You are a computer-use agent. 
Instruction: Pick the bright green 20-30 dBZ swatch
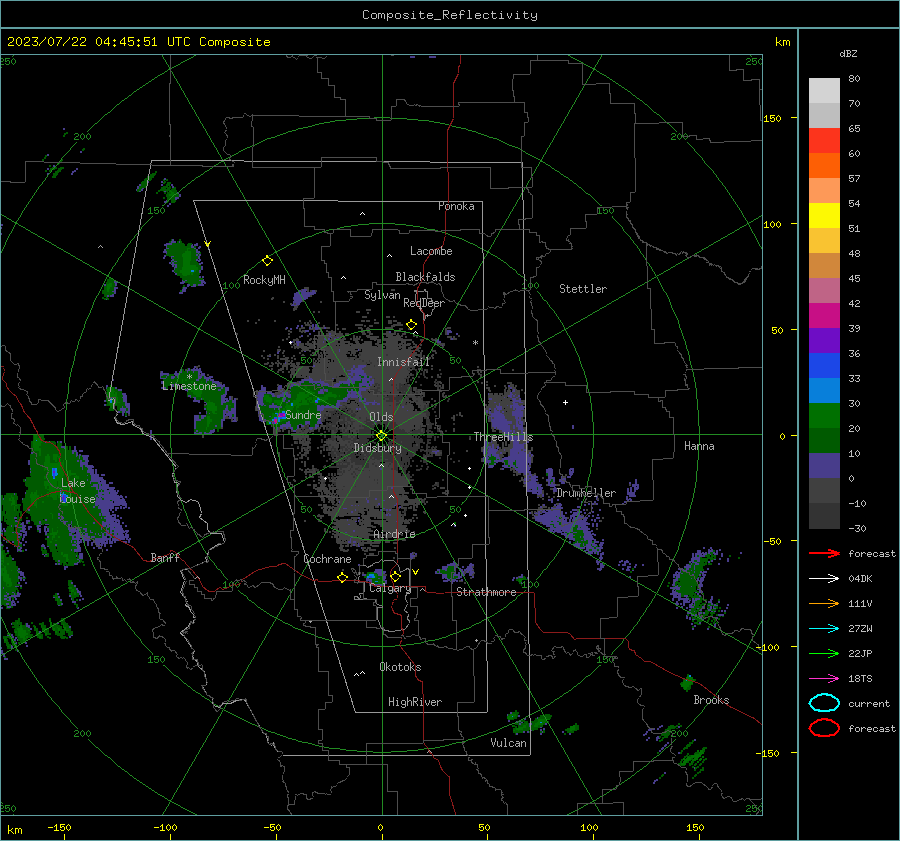pyautogui.click(x=824, y=416)
